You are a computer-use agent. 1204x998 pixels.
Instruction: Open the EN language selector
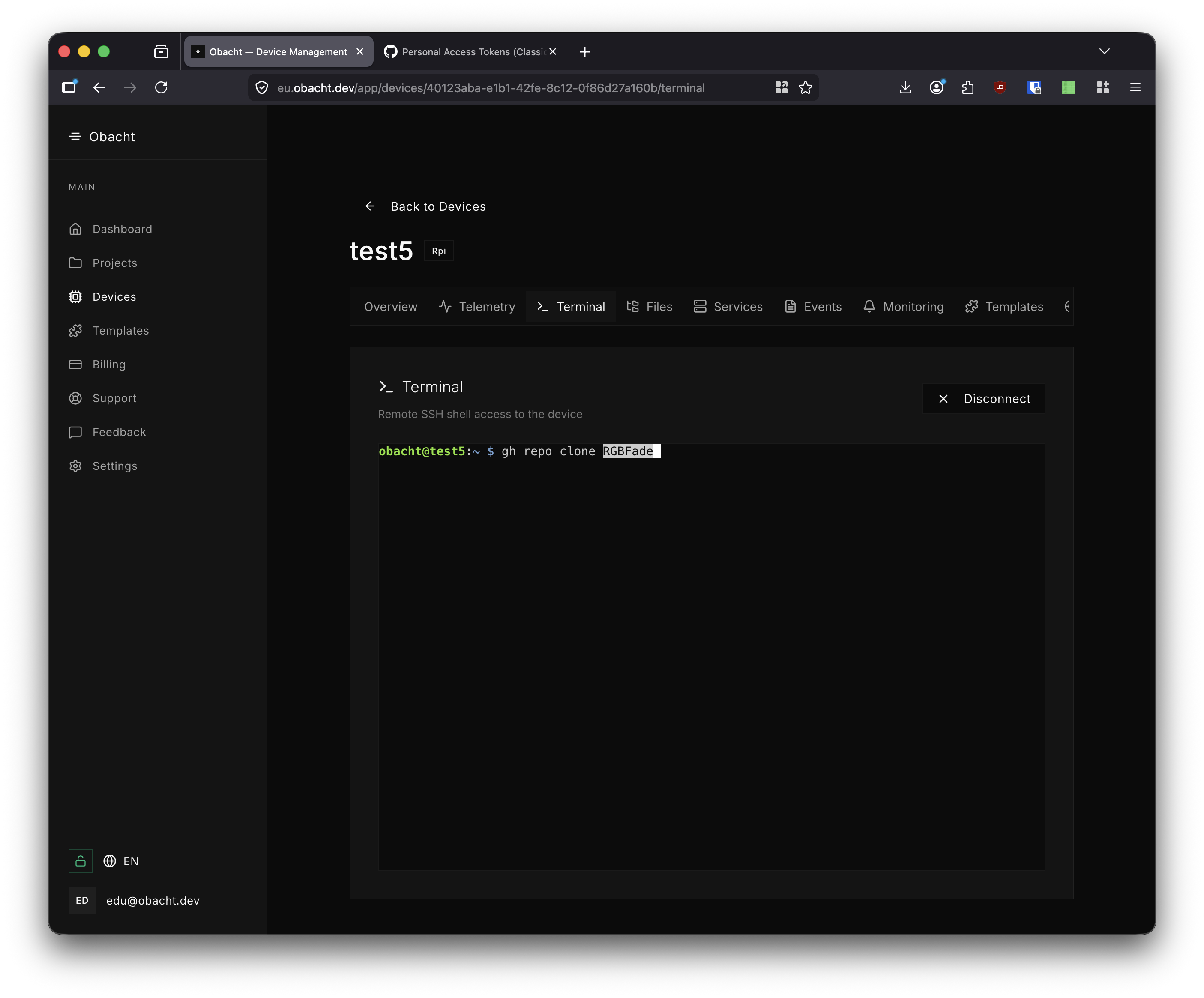coord(121,861)
